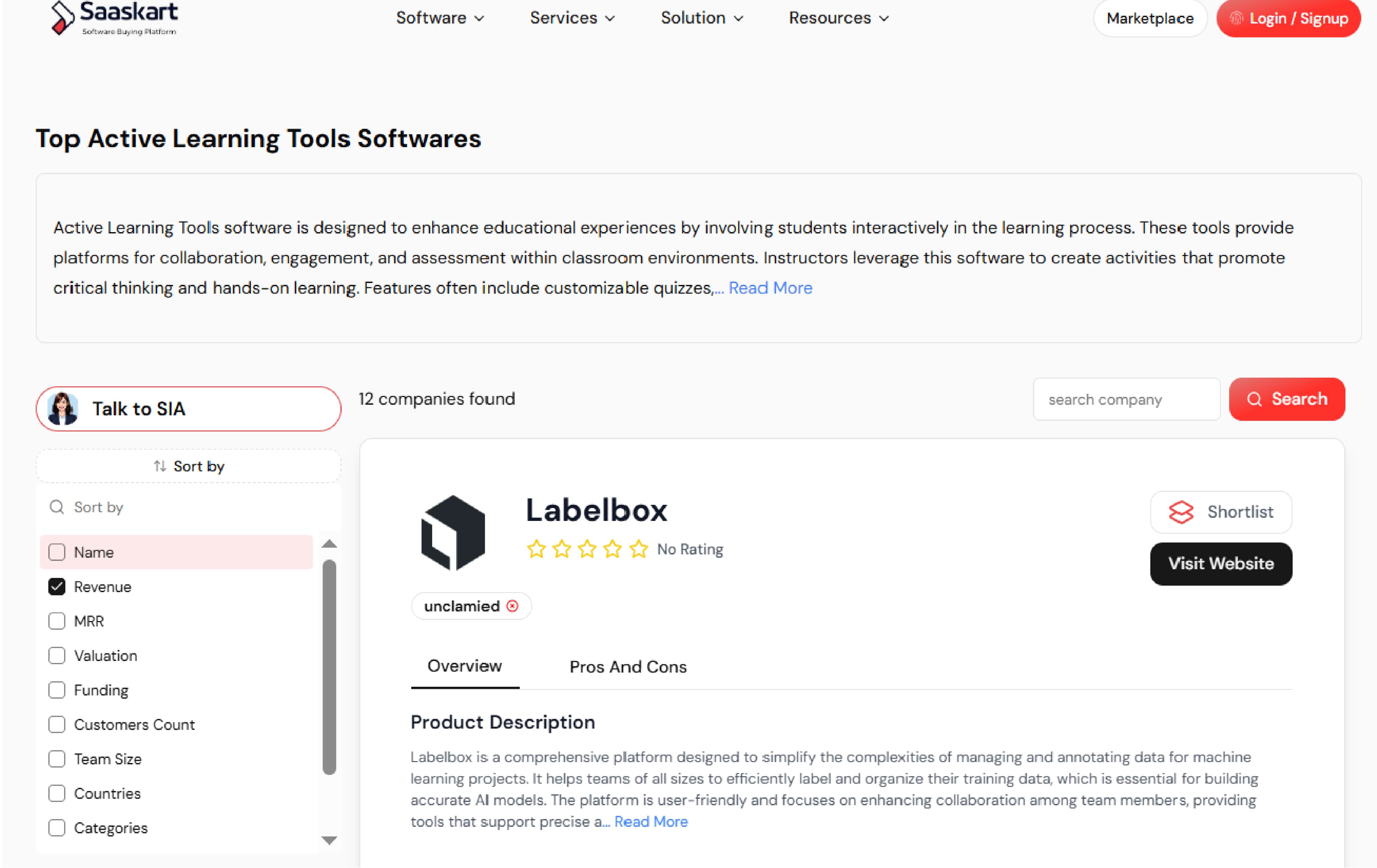Click the Sort by arrows icon
The height and width of the screenshot is (868, 1377).
tap(160, 466)
